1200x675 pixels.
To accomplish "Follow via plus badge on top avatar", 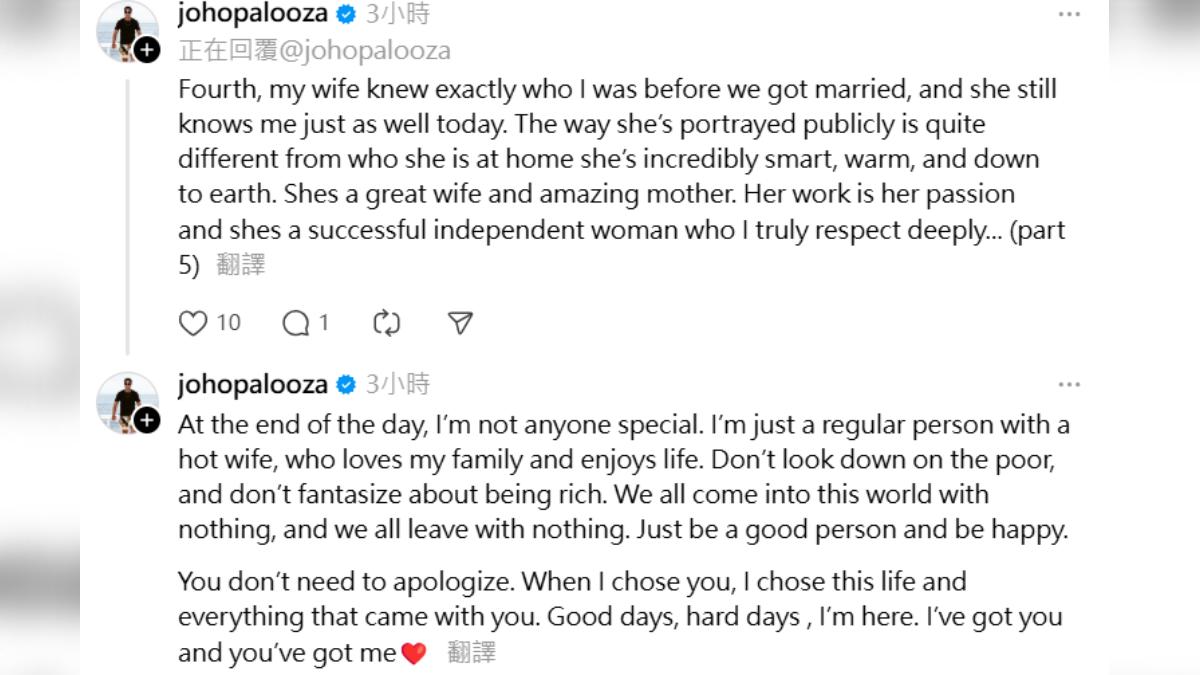I will (147, 49).
